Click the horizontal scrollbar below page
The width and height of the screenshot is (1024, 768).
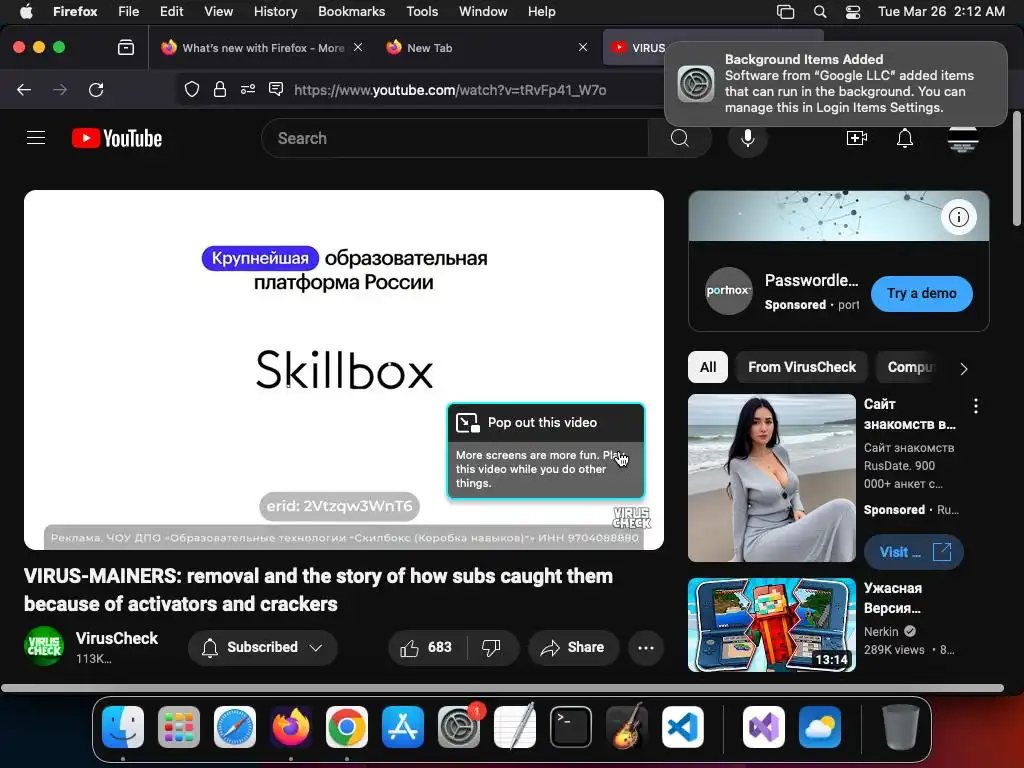pyautogui.click(x=502, y=688)
